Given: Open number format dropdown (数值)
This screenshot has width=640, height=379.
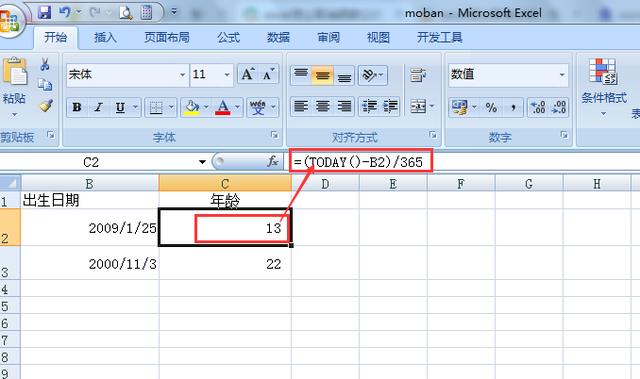Looking at the screenshot, I should [562, 75].
